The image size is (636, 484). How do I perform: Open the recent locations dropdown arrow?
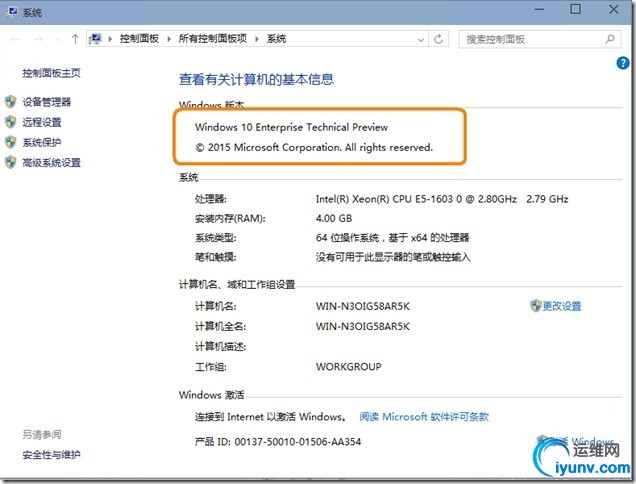pos(57,39)
